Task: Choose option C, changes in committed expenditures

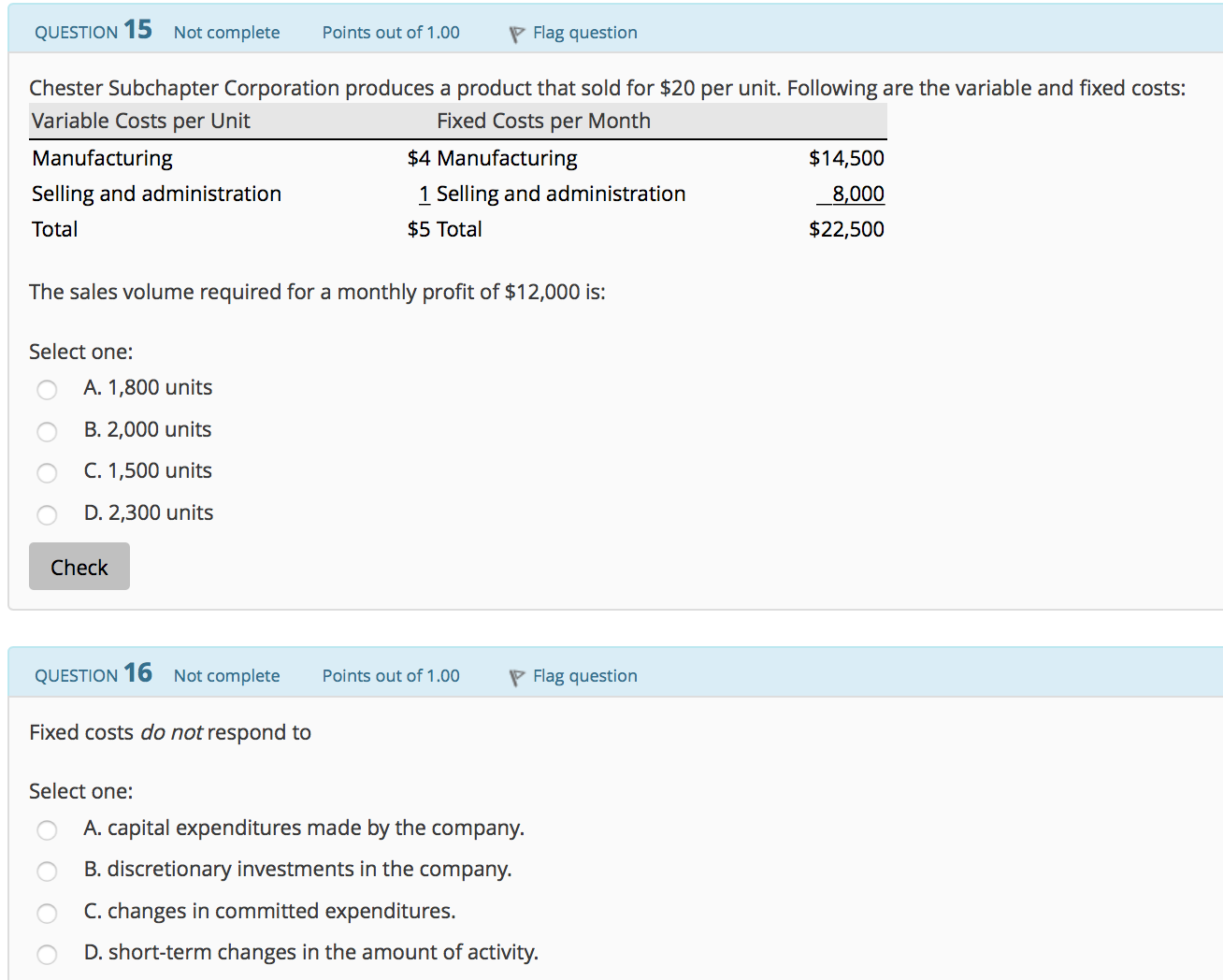Action: [x=47, y=913]
